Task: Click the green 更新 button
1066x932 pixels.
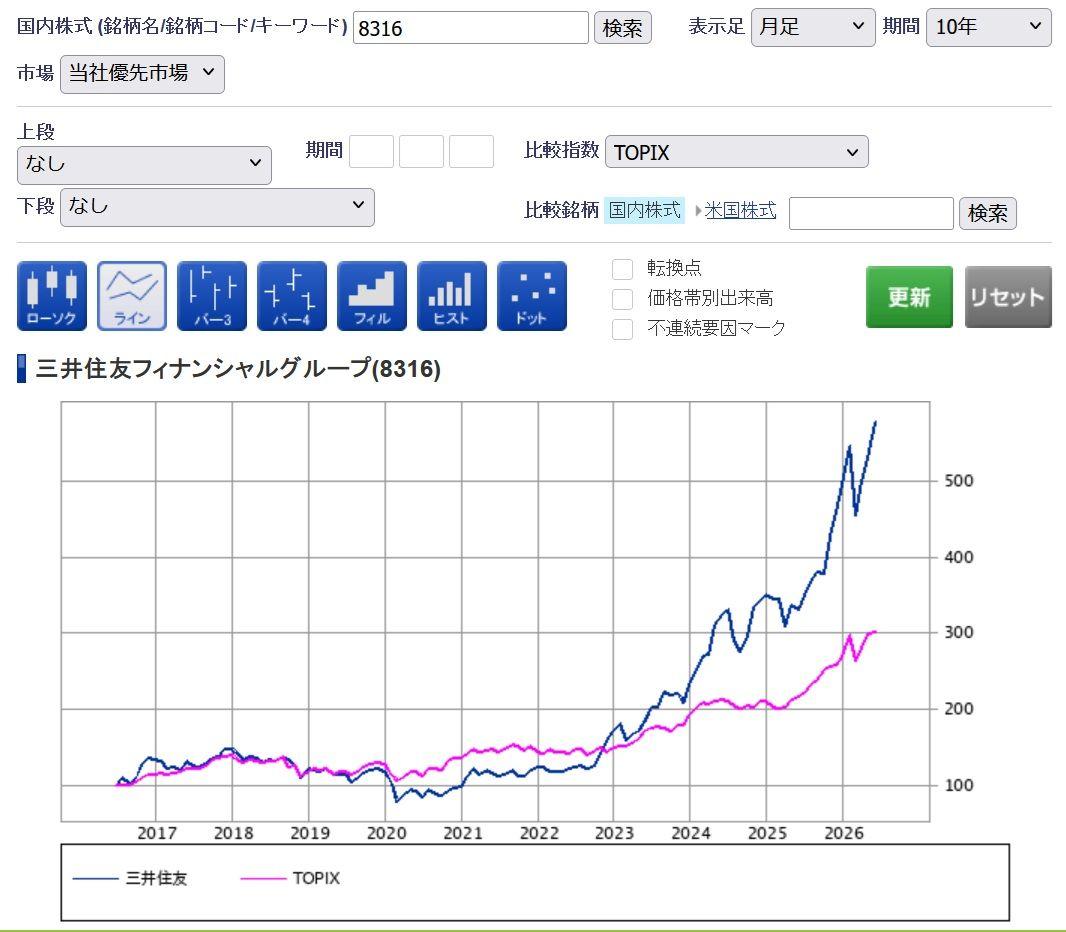Action: (909, 297)
